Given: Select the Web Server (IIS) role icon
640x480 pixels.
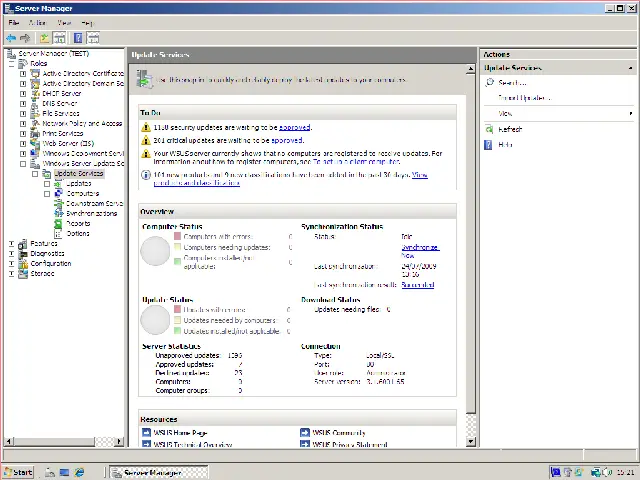Looking at the screenshot, I should point(36,144).
